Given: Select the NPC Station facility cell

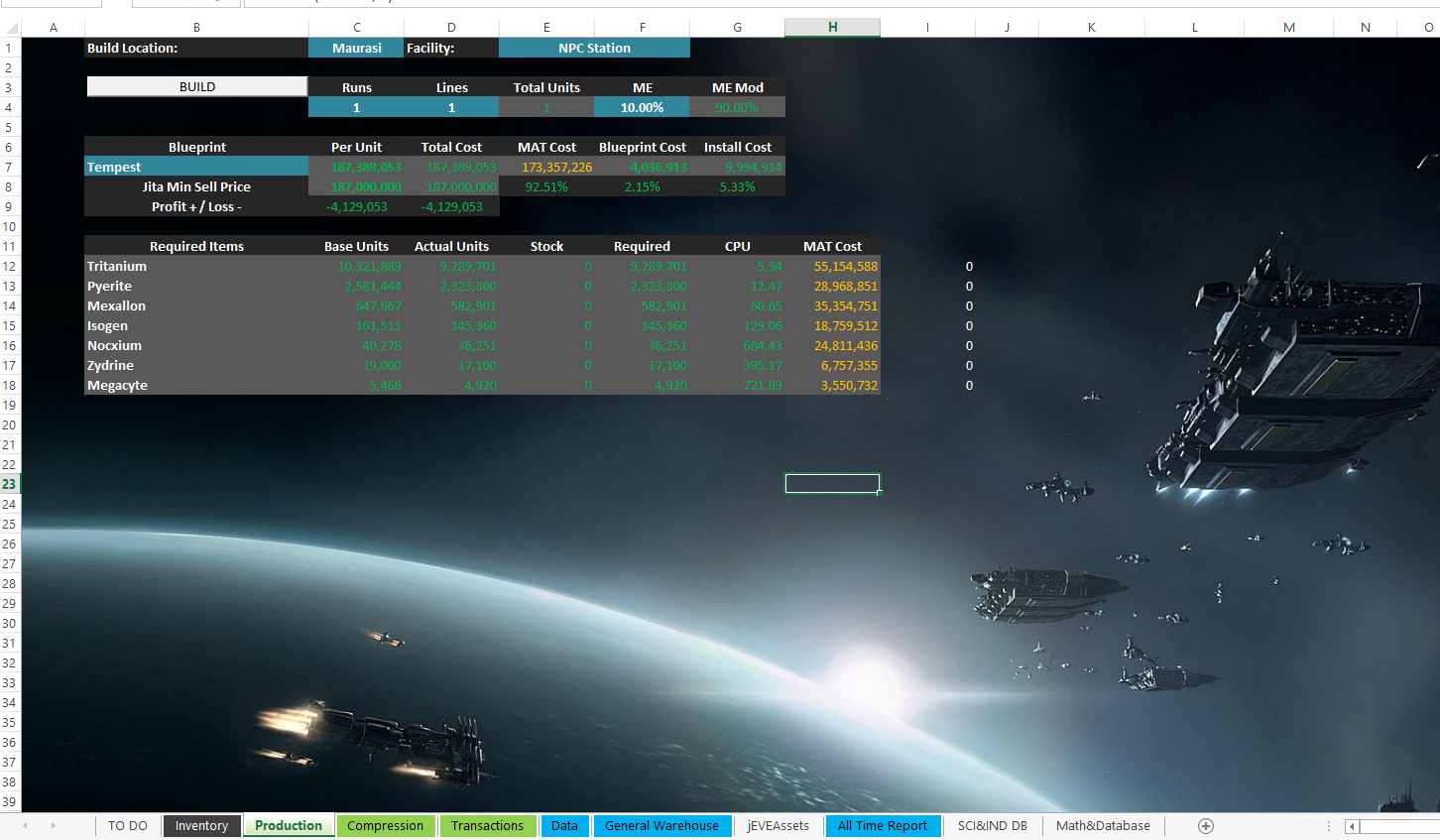Looking at the screenshot, I should [x=594, y=48].
